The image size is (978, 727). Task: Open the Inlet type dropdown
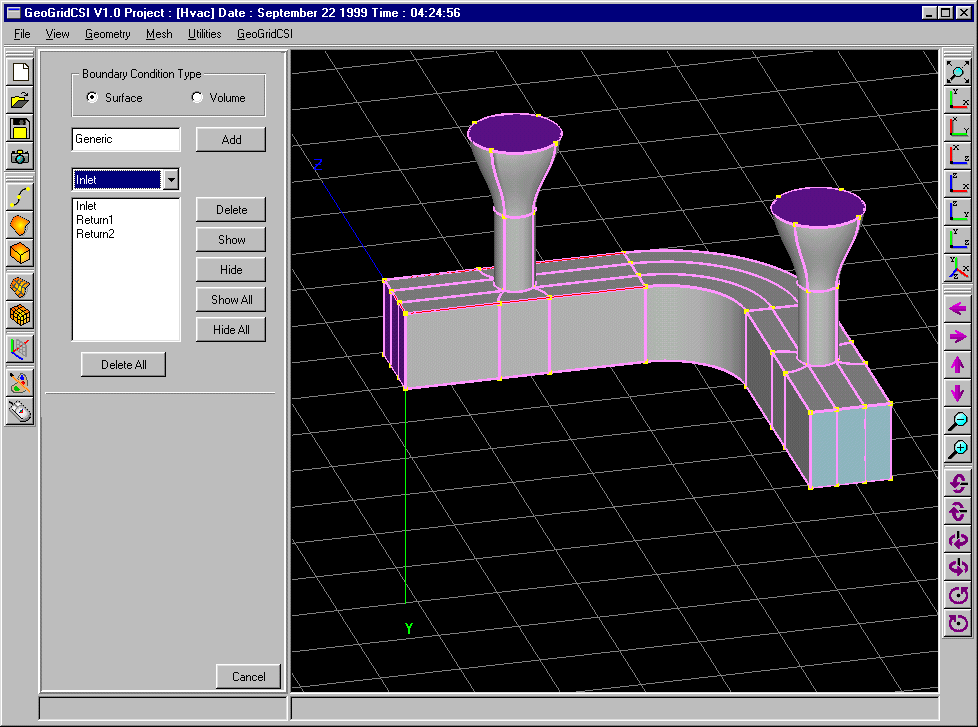(171, 180)
